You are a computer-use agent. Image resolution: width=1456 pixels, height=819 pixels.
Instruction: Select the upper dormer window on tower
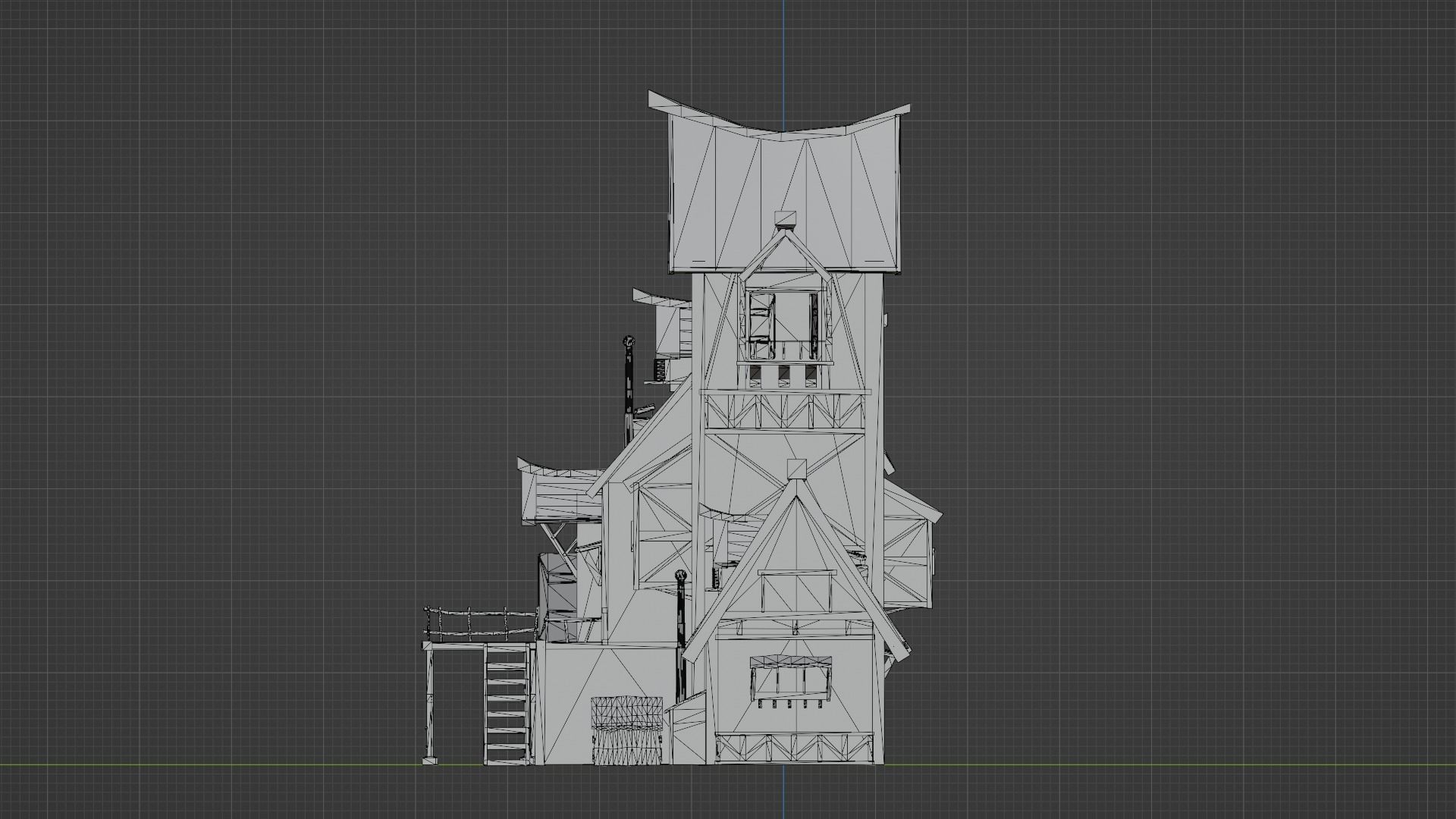coord(785,326)
